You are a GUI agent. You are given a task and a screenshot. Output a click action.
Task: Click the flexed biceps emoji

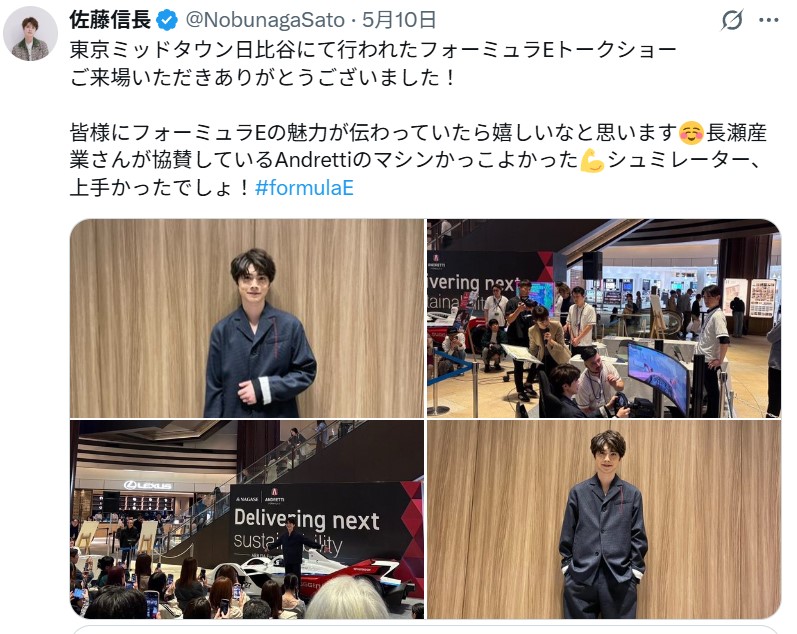[x=592, y=161]
